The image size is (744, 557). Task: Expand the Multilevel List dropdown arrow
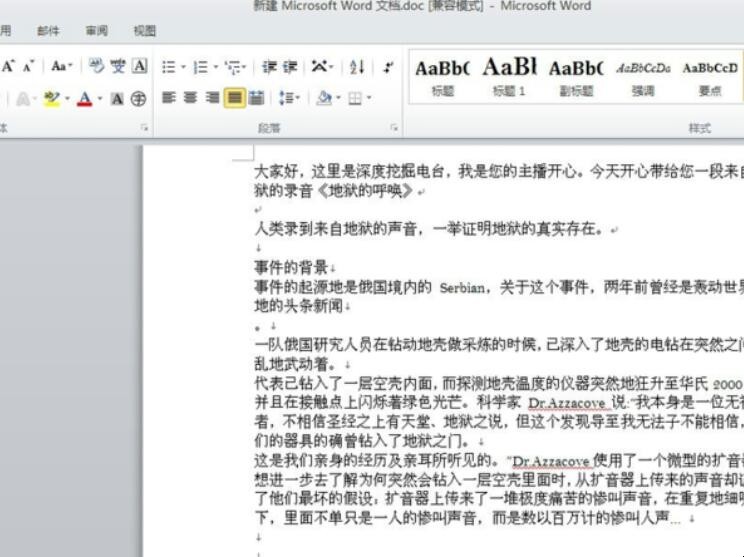[x=244, y=67]
